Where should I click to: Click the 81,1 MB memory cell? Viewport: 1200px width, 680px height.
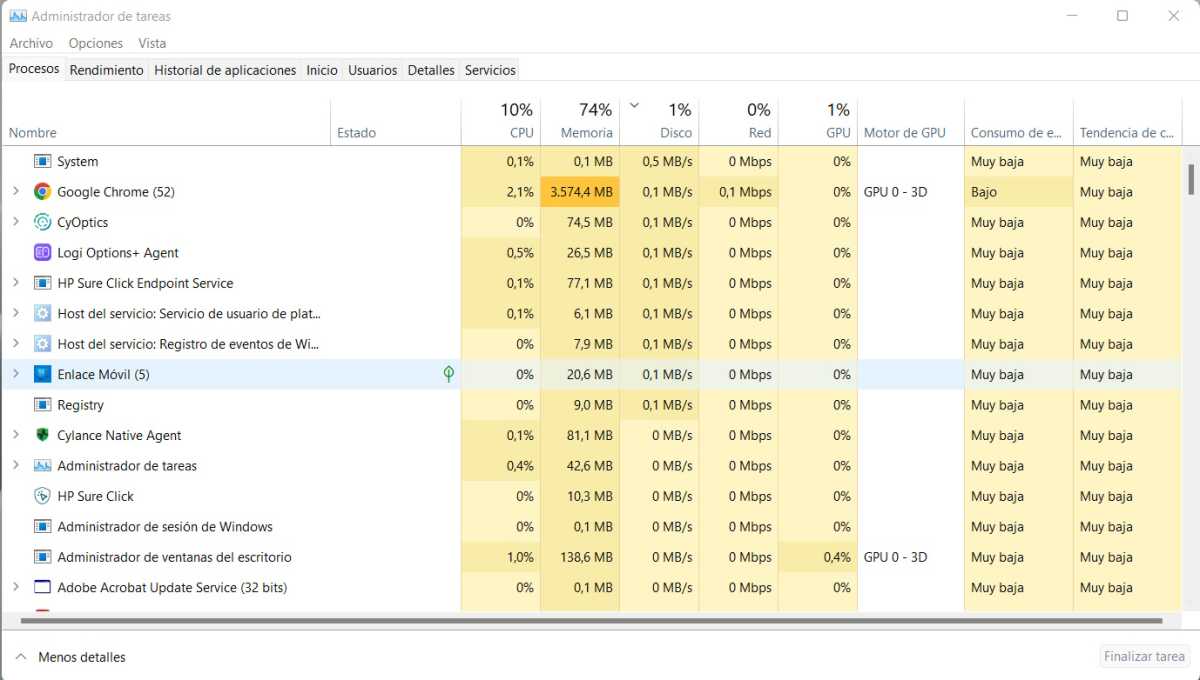pos(580,435)
